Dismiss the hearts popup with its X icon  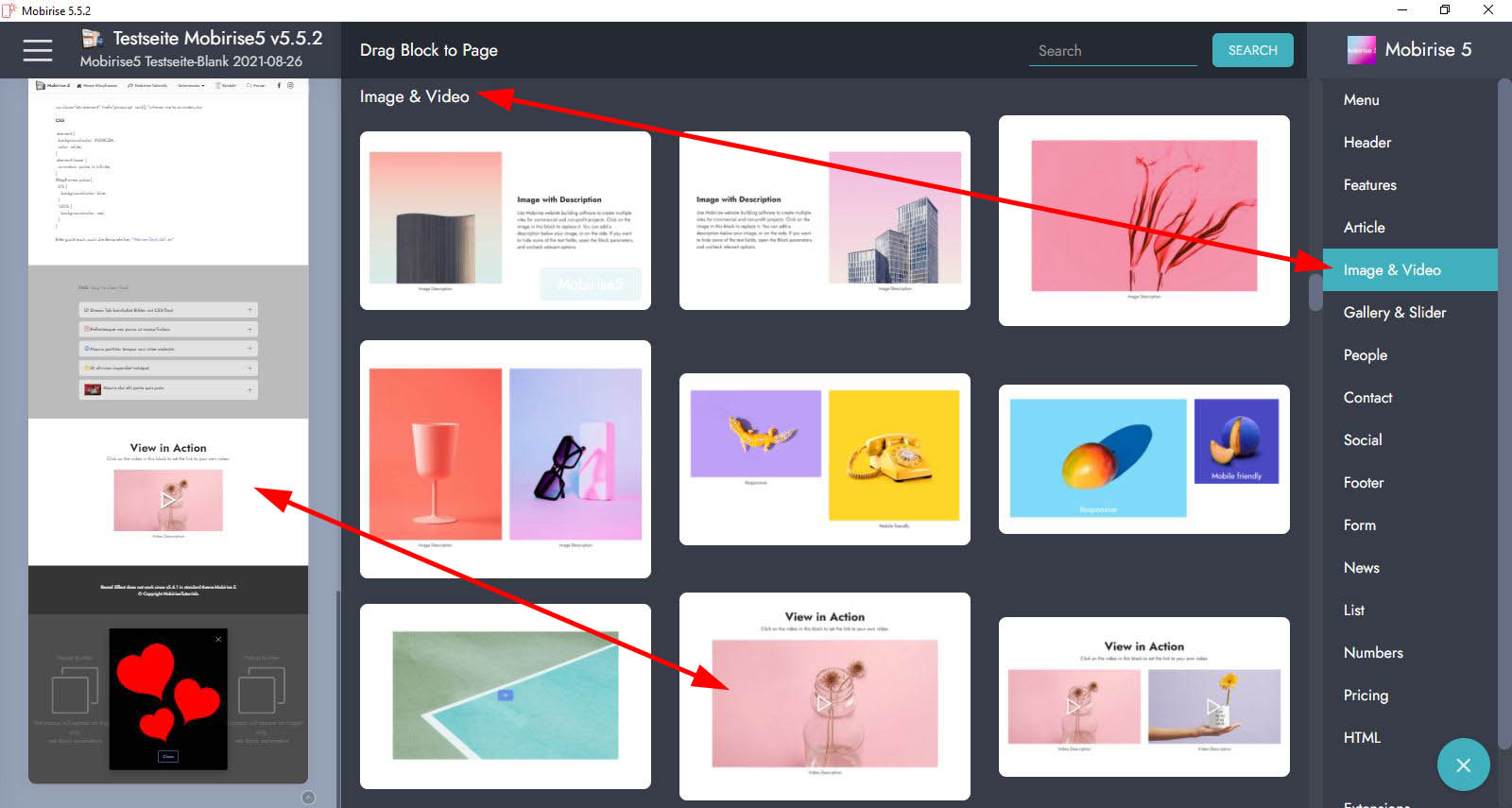pyautogui.click(x=218, y=639)
